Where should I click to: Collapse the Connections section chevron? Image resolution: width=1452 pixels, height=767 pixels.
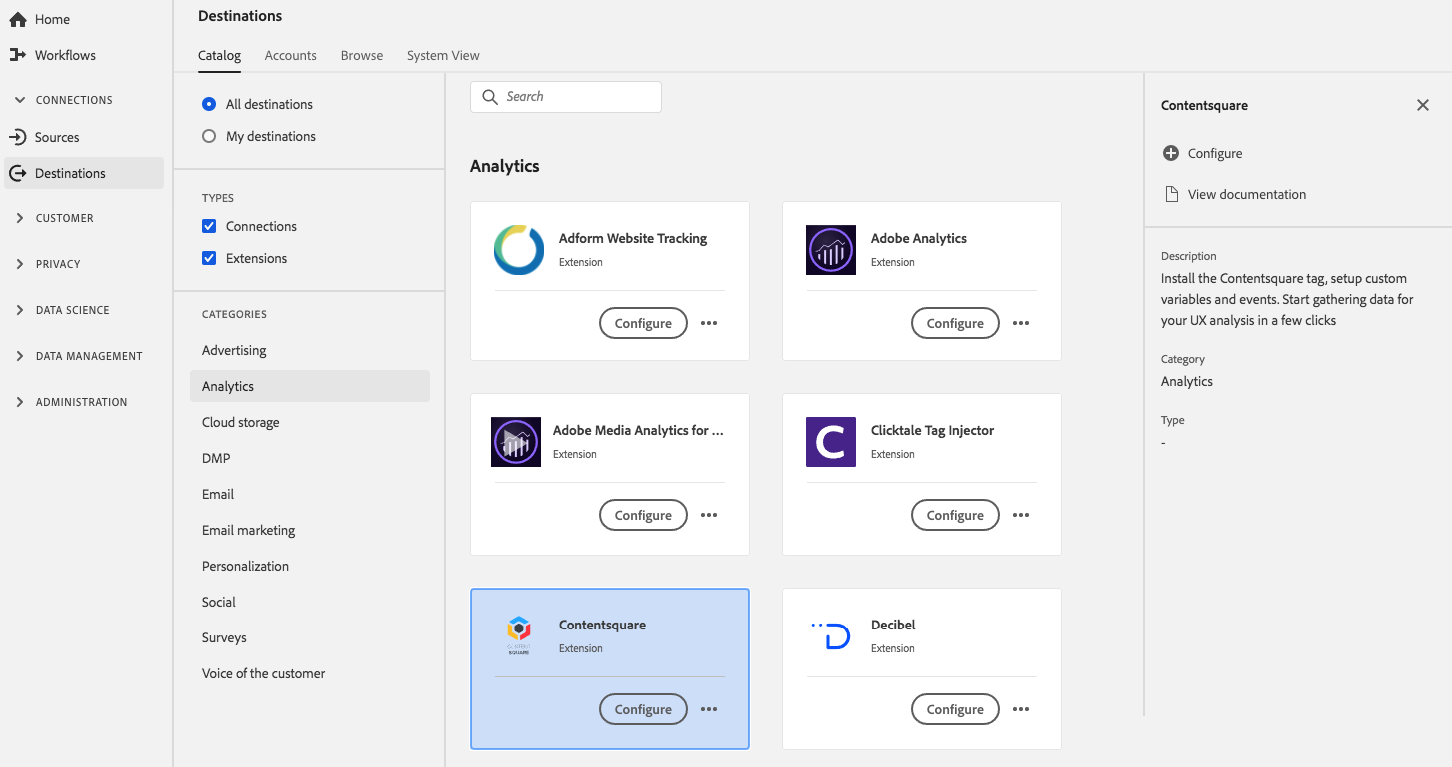click(20, 100)
